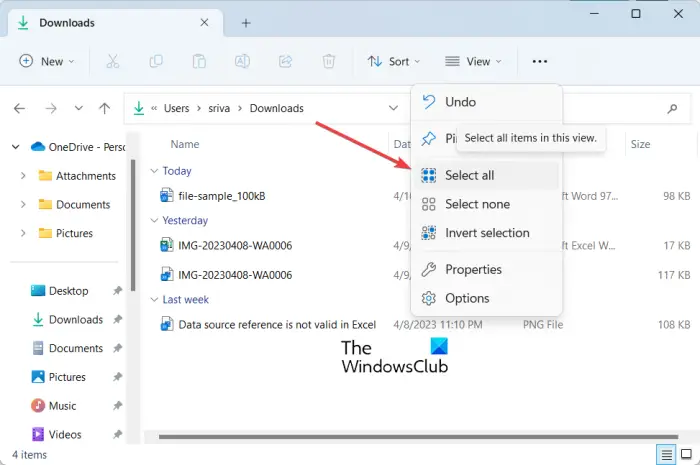Click the Cut scissors icon in toolbar
The image size is (700, 465).
click(112, 61)
